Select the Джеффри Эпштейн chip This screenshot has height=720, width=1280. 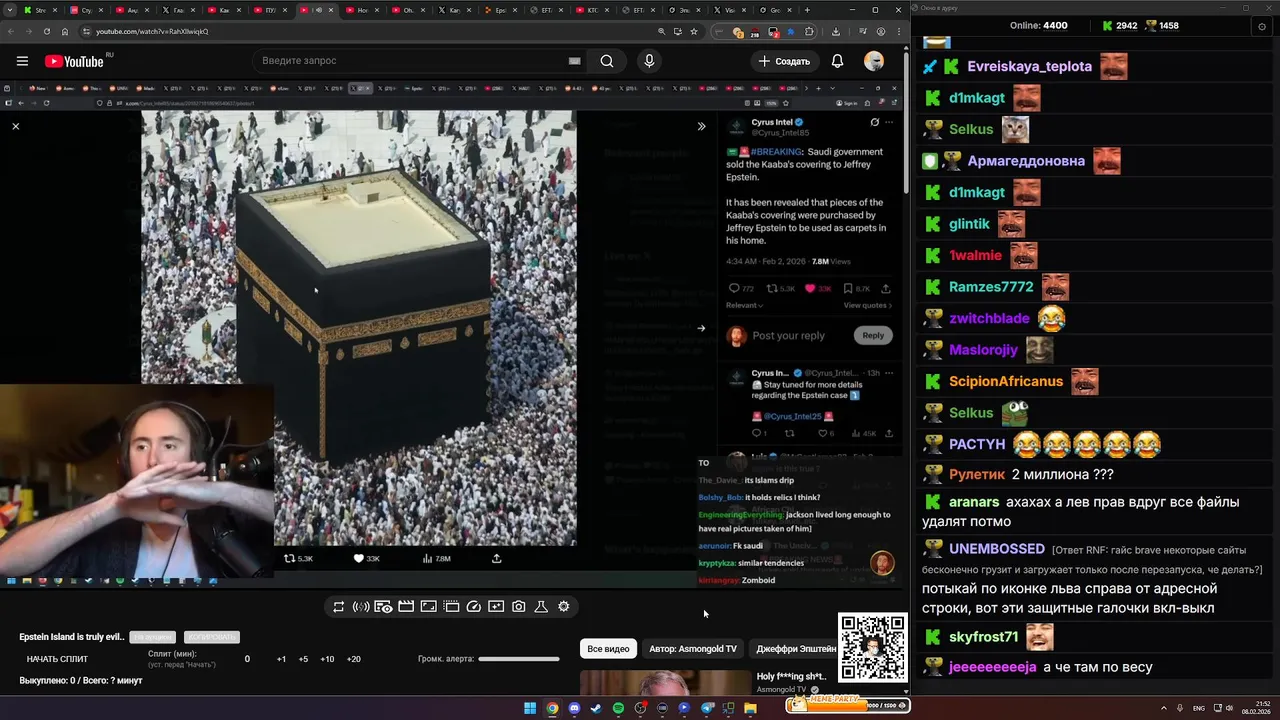coord(796,649)
